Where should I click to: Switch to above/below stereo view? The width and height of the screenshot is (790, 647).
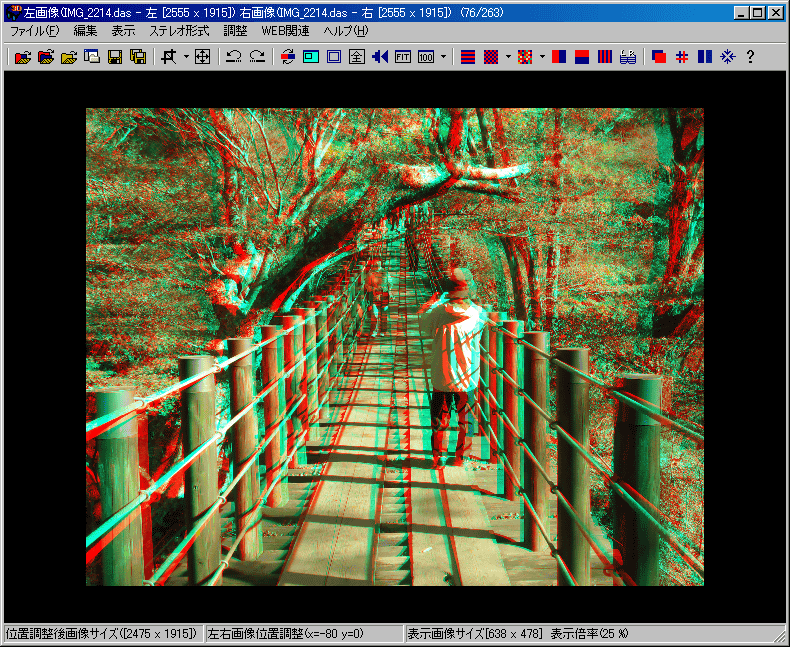[x=582, y=57]
